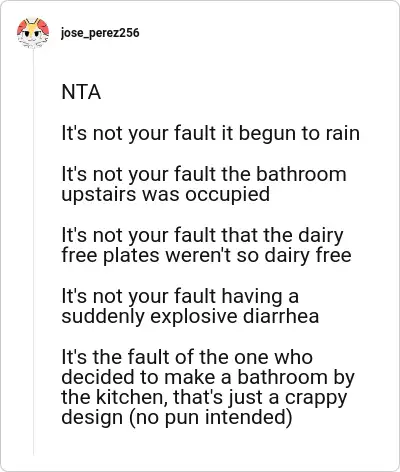400x472 pixels.
Task: Click the 'upstairs was occupied' line
Action: pyautogui.click(x=165, y=194)
